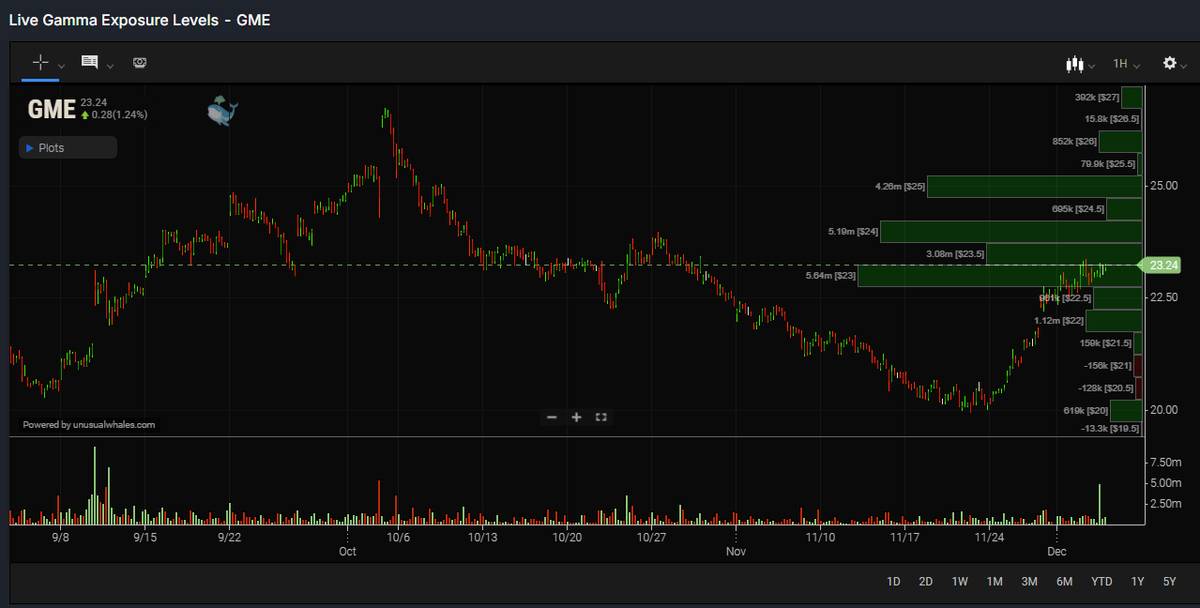
Task: Click the 15.8k [$26.5] gamma label
Action: [1111, 118]
